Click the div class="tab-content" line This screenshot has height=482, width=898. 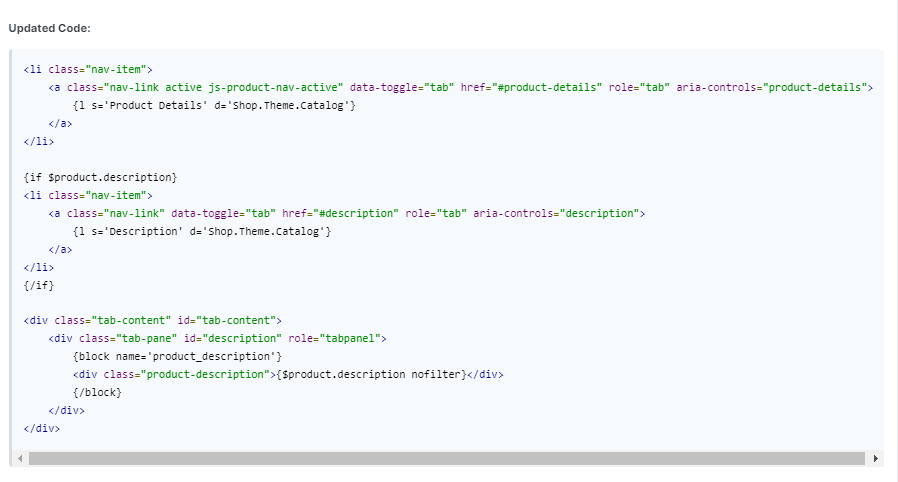coord(152,321)
